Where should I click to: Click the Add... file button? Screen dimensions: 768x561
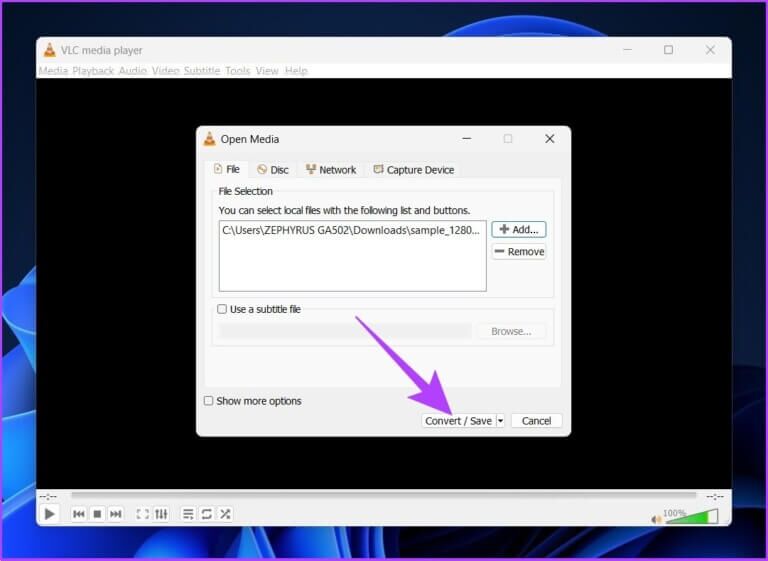point(519,229)
